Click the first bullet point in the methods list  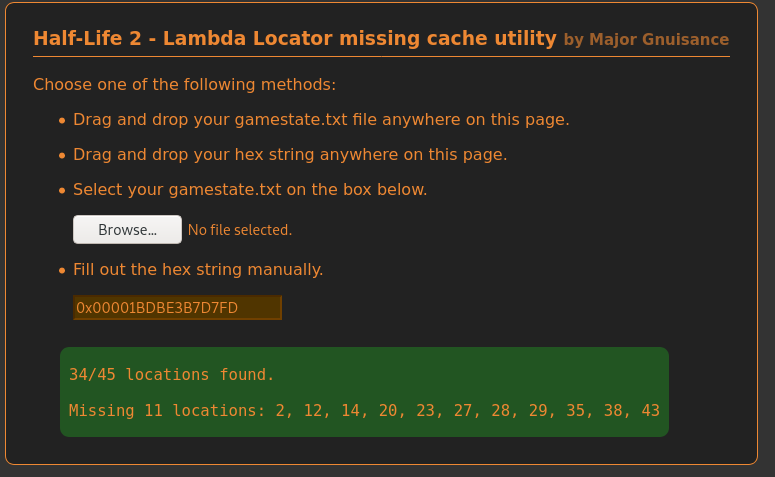tap(62, 122)
